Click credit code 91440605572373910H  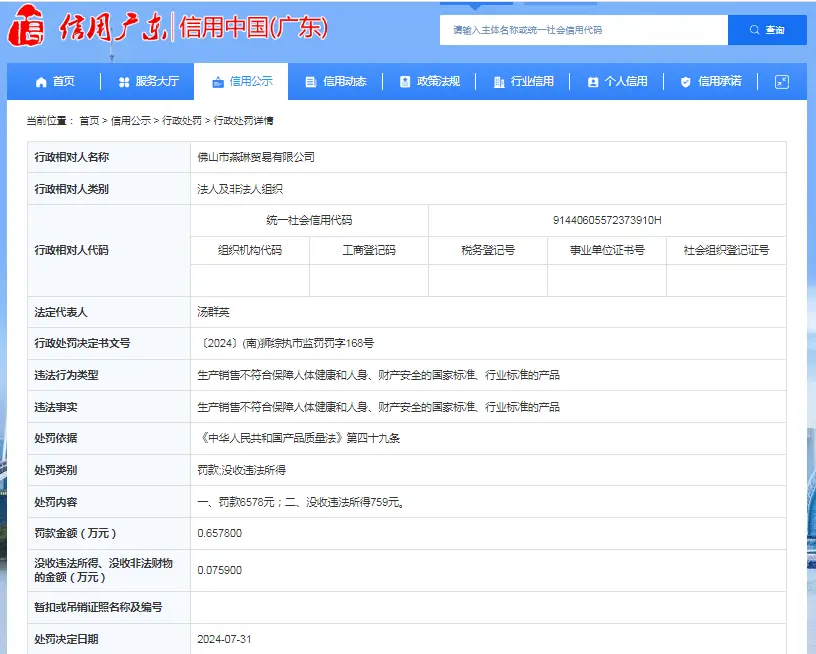607,220
